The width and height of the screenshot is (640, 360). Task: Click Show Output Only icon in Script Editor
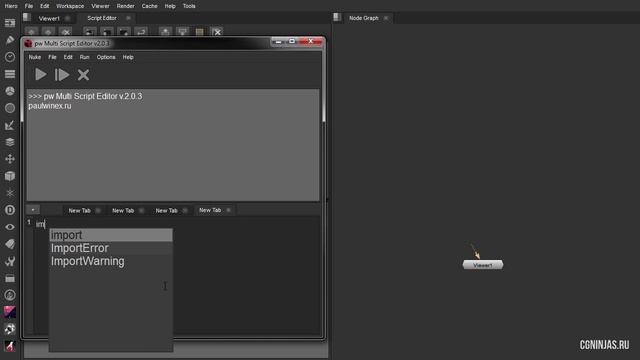[x=182, y=32]
